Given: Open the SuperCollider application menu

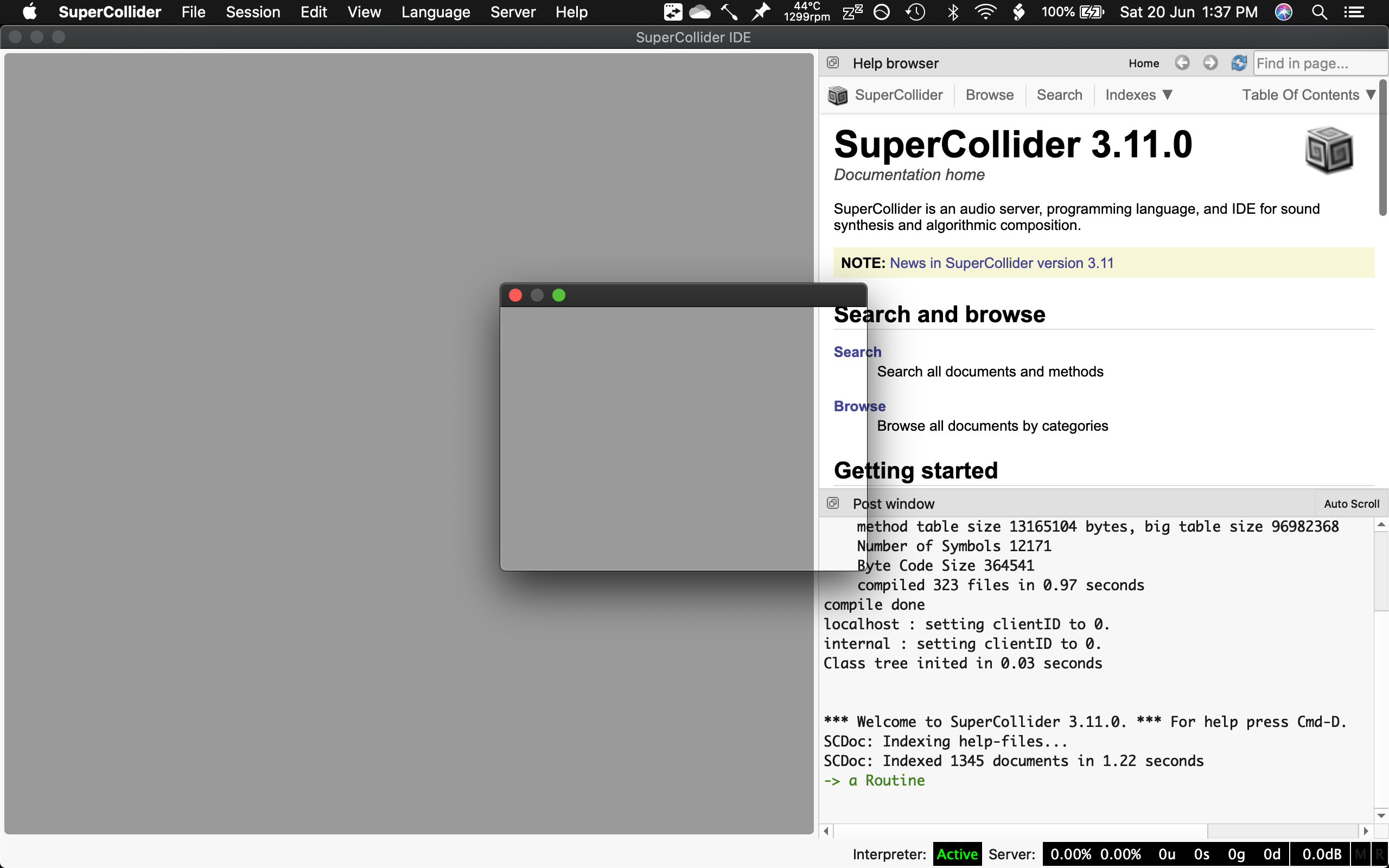Looking at the screenshot, I should click(110, 11).
